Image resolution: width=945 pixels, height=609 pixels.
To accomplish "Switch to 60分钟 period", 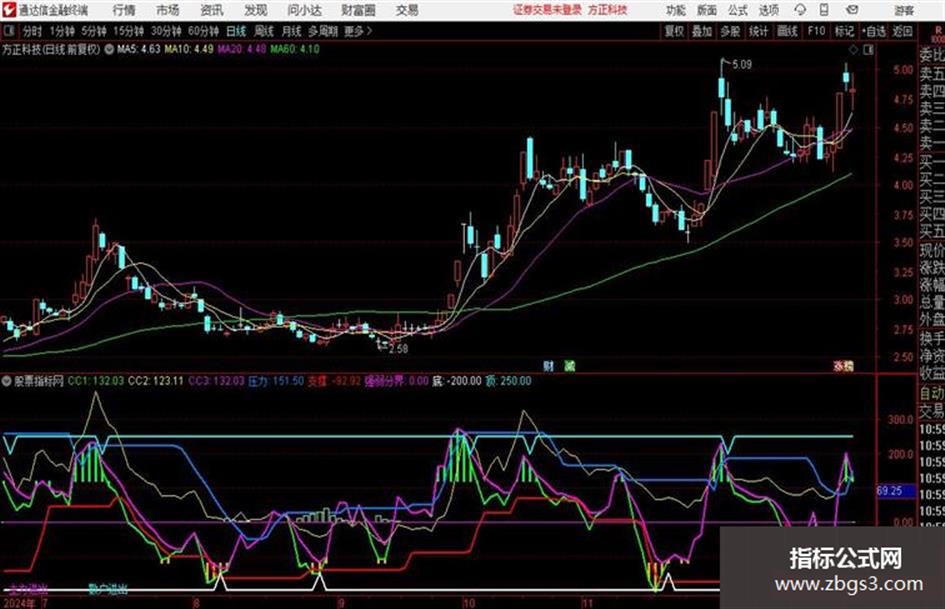I will coord(203,31).
